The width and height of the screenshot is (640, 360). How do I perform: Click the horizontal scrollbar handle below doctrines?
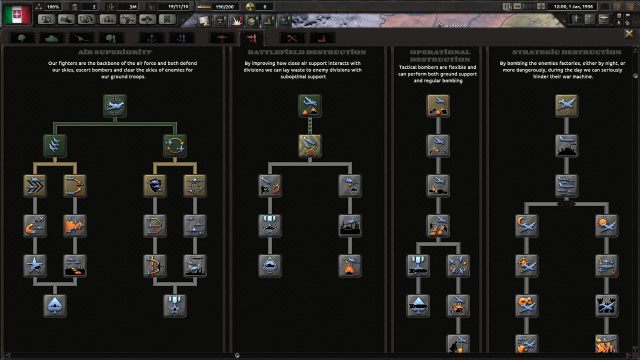pyautogui.click(x=237, y=356)
